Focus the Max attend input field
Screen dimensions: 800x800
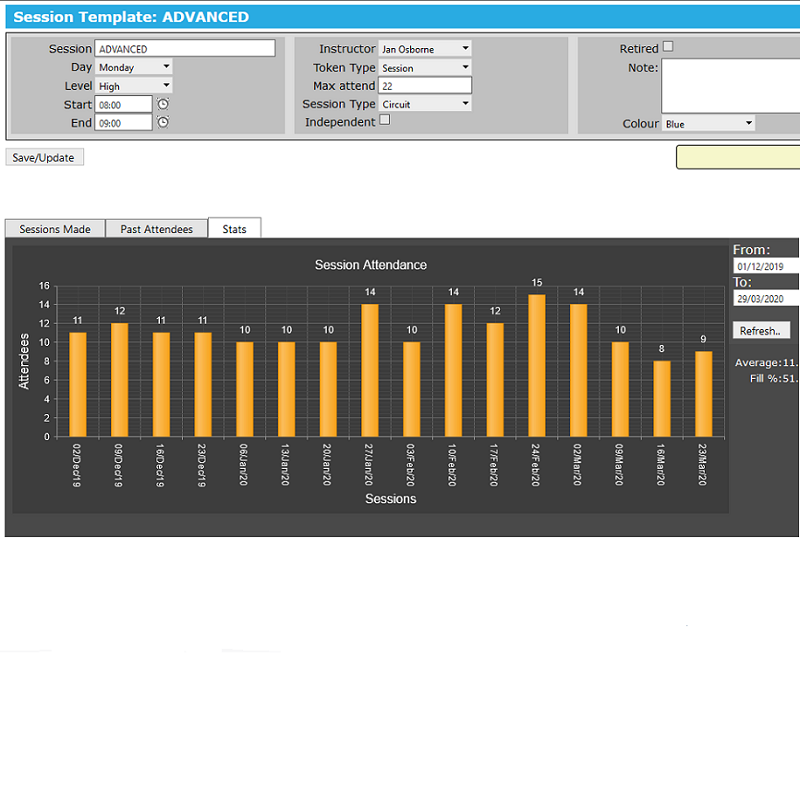(x=424, y=86)
